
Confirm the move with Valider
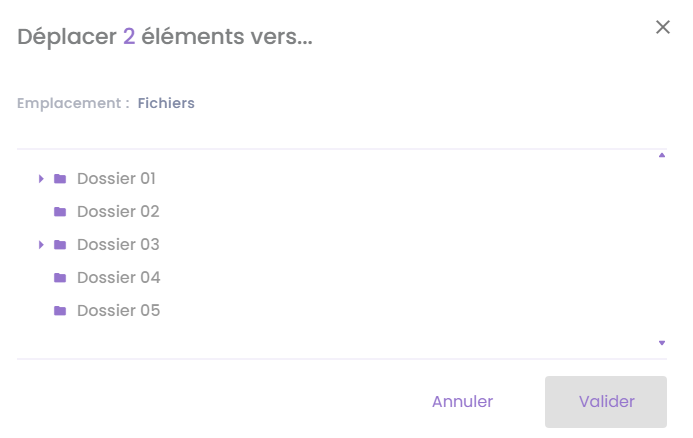[606, 402]
